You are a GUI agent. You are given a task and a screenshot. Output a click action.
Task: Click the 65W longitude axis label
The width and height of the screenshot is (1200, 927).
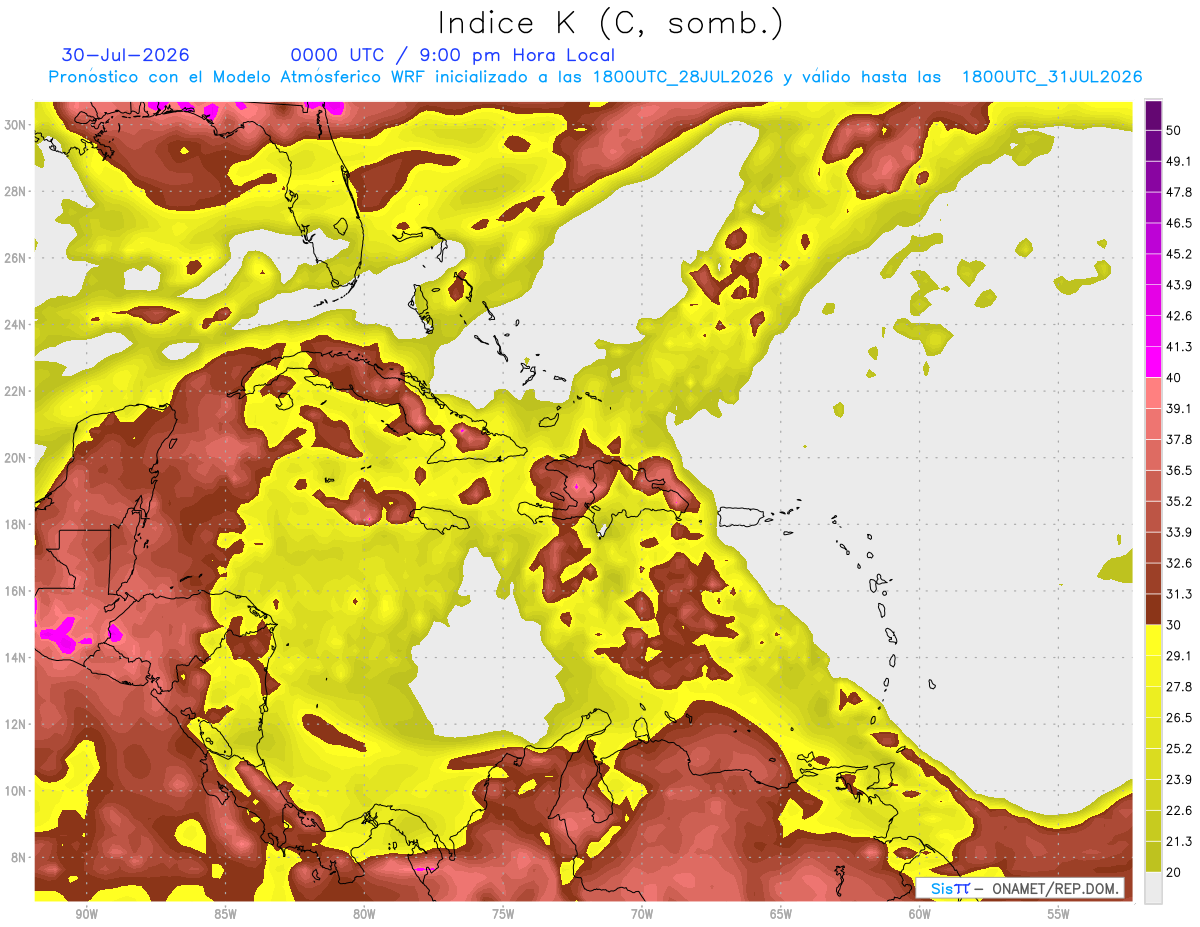click(x=781, y=914)
